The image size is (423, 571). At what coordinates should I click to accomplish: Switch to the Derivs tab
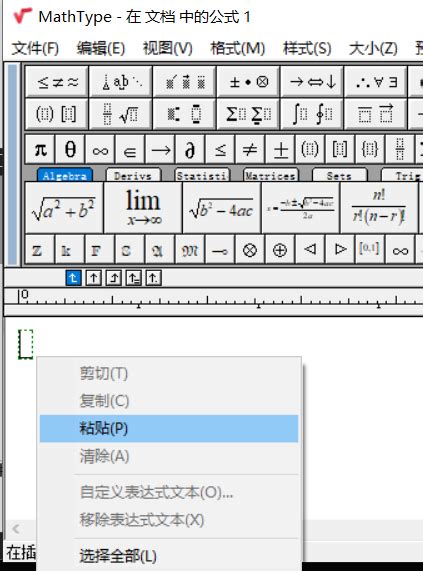[133, 176]
